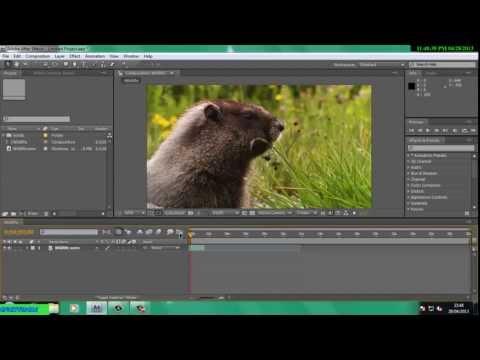480x360 pixels.
Task: Click the black color swatch in Info panel
Action: coord(412,86)
